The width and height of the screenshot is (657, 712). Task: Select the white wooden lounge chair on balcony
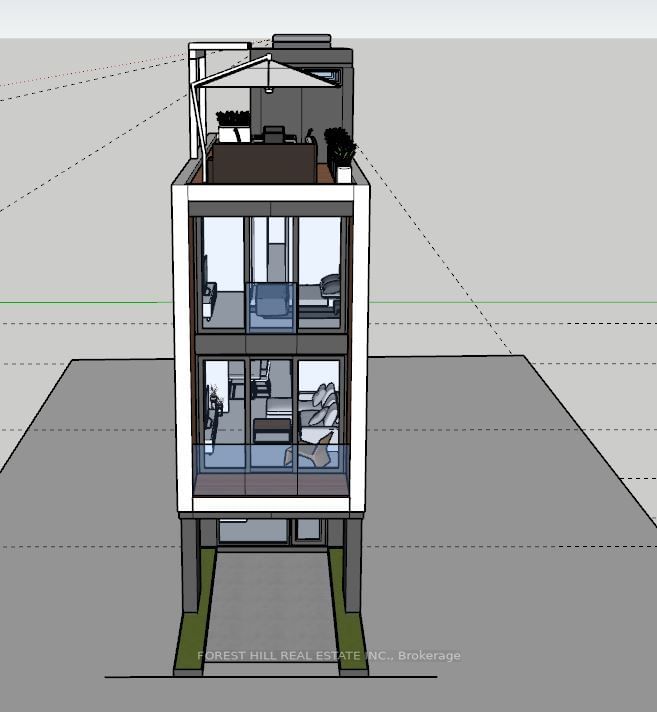(311, 451)
